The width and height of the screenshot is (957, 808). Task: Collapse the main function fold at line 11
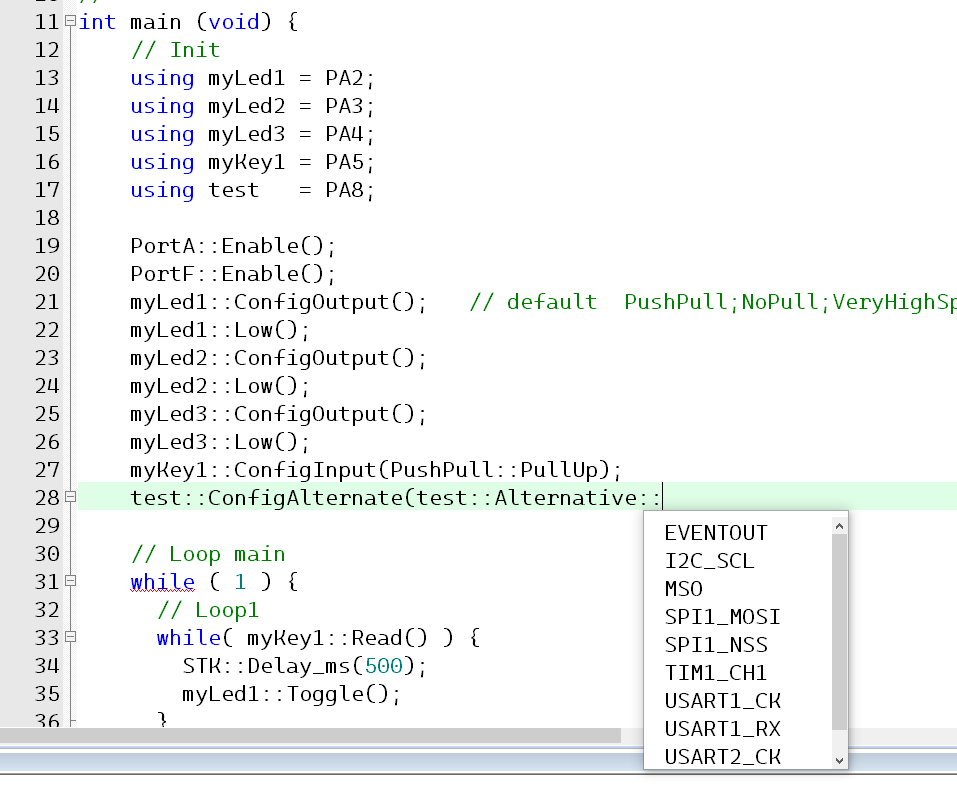(x=69, y=21)
